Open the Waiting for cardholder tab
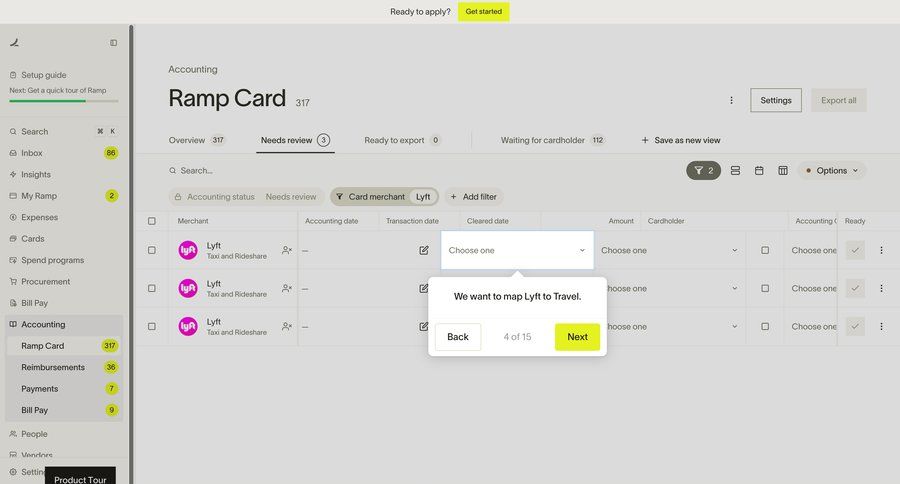This screenshot has width=900, height=484. 553,140
